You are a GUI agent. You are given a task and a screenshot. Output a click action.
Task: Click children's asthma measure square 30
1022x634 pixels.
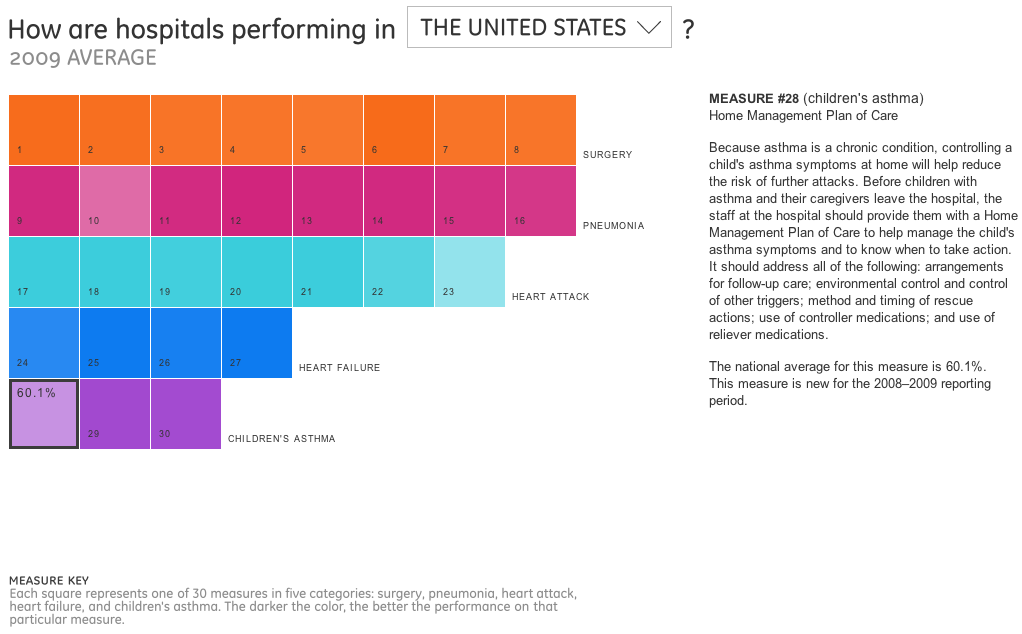(186, 414)
